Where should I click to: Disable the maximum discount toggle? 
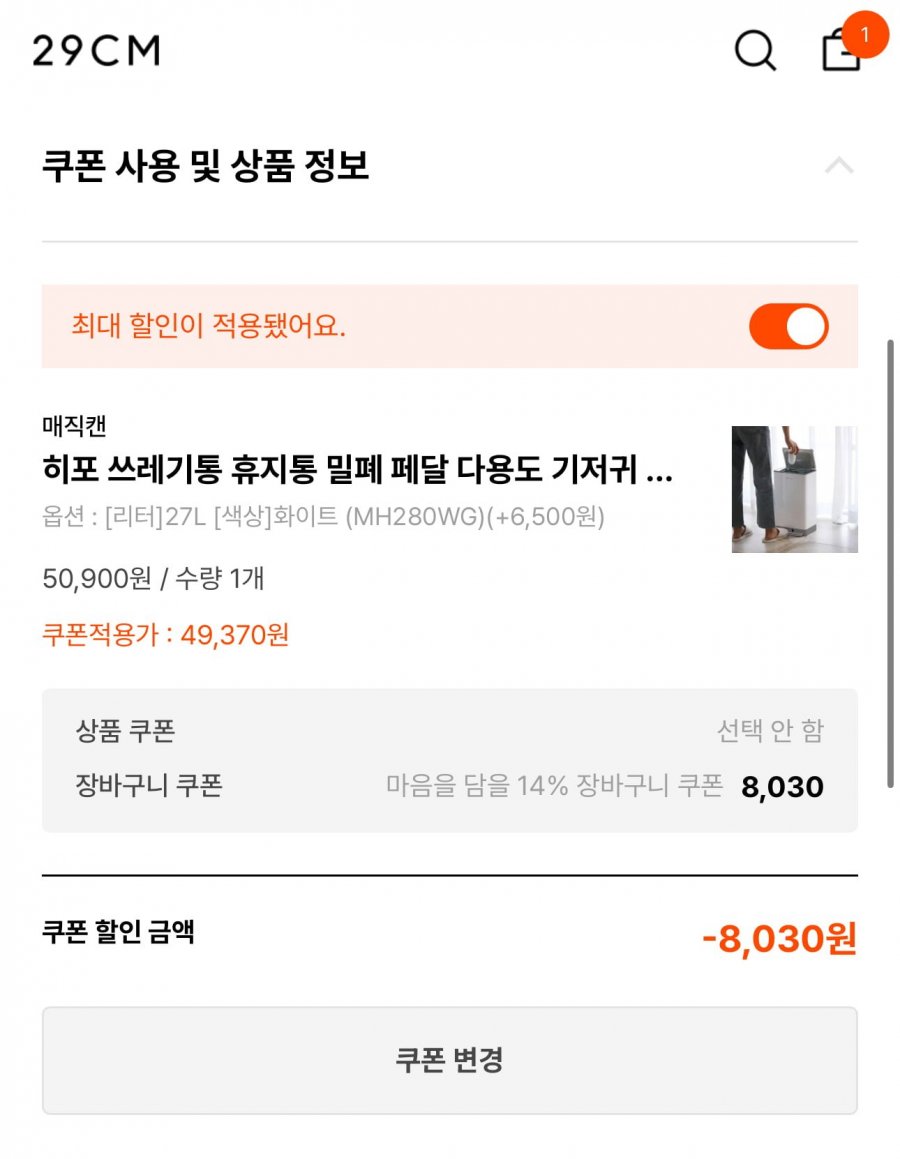click(788, 326)
